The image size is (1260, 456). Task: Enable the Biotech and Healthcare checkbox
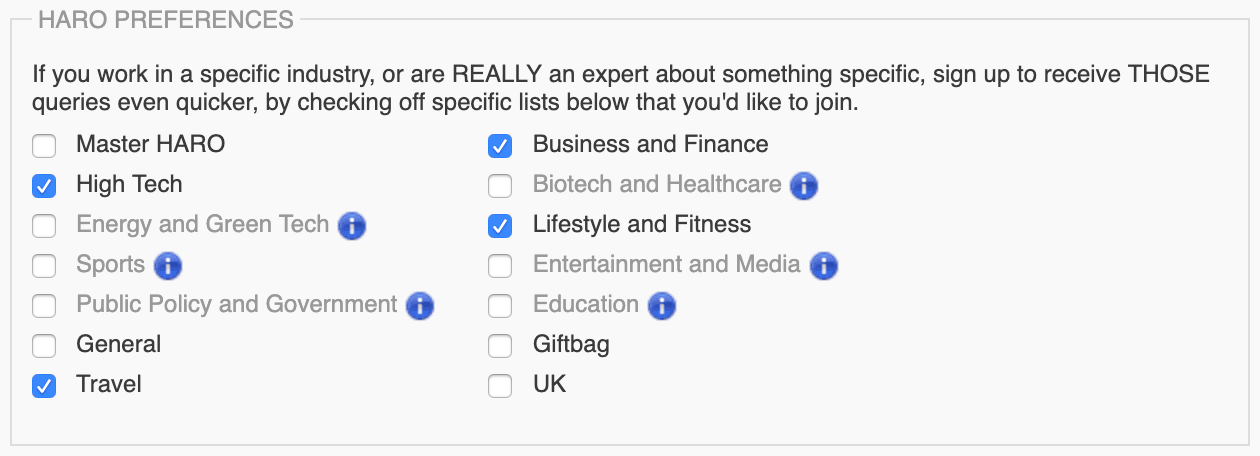click(500, 186)
